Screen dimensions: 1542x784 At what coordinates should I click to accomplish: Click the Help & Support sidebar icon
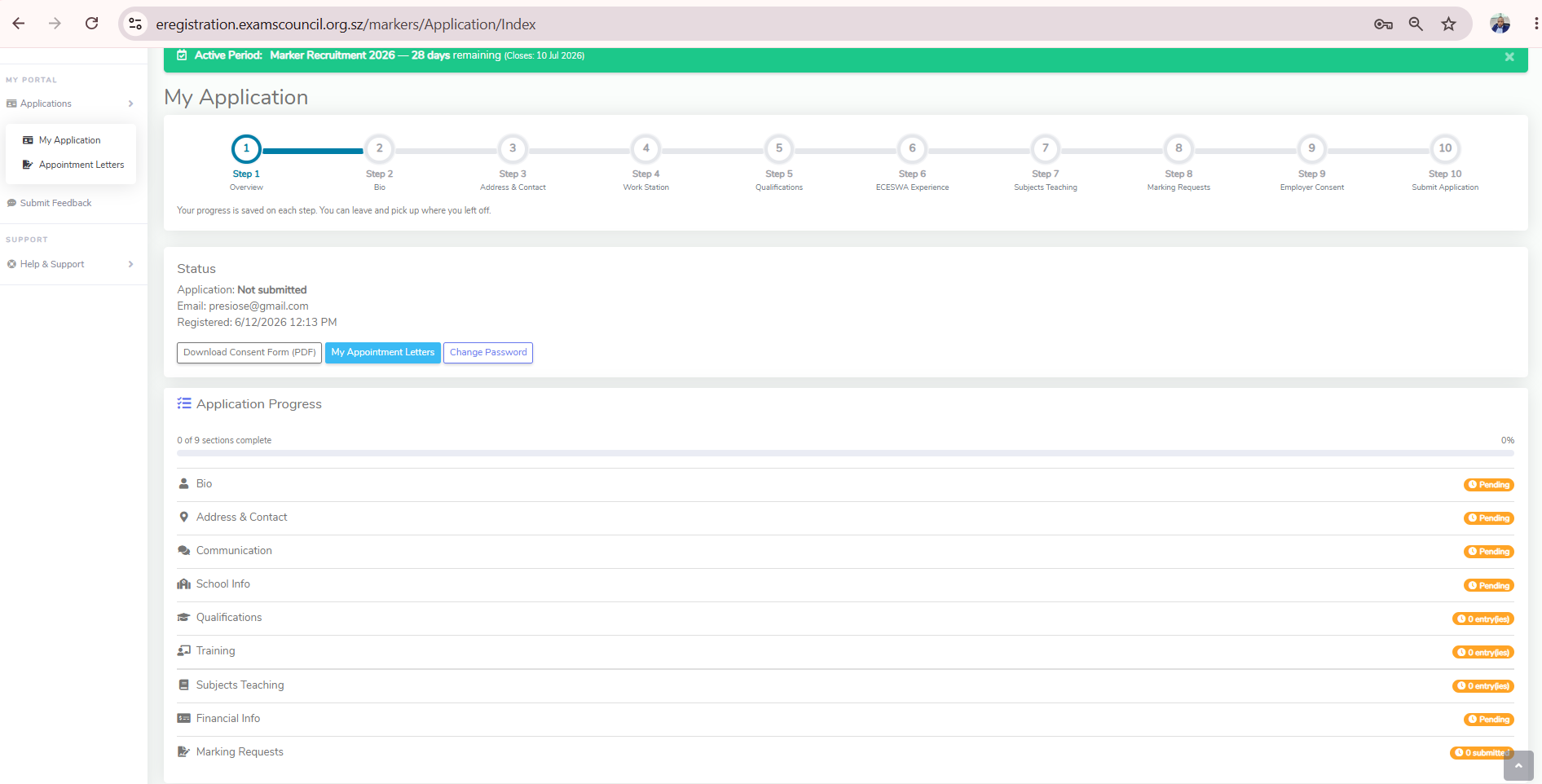point(11,264)
